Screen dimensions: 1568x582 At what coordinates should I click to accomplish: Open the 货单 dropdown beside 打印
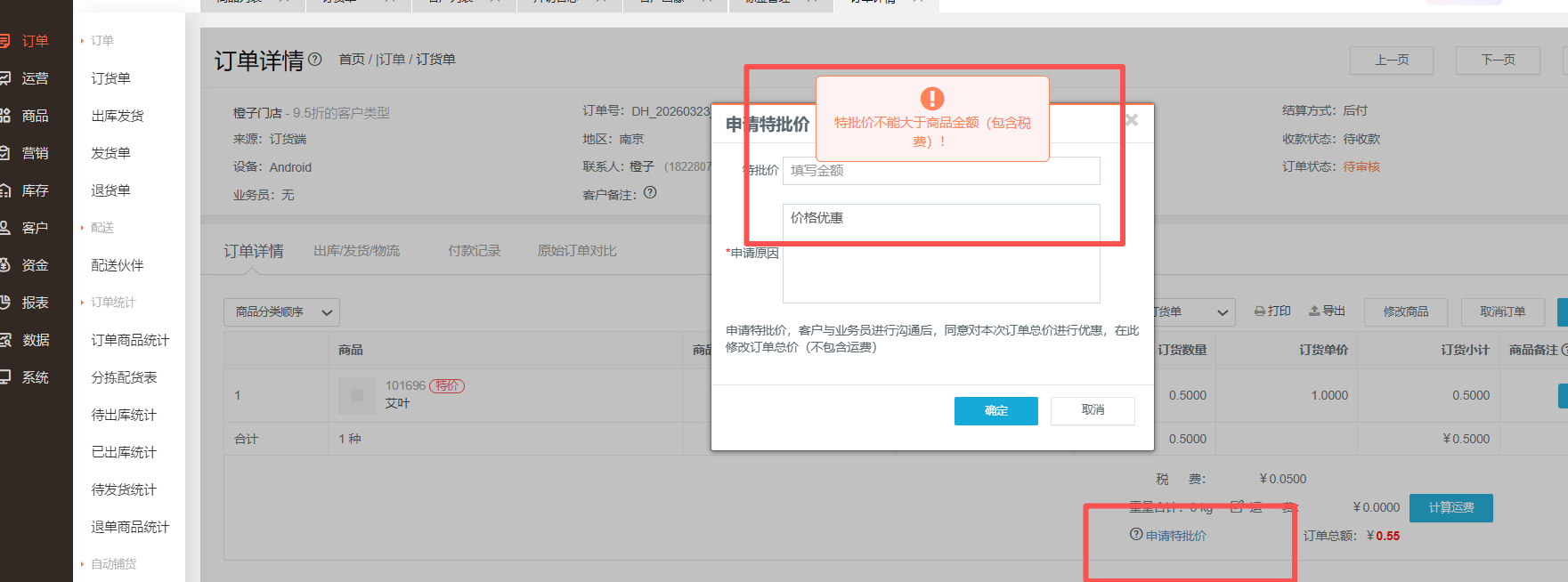1194,312
